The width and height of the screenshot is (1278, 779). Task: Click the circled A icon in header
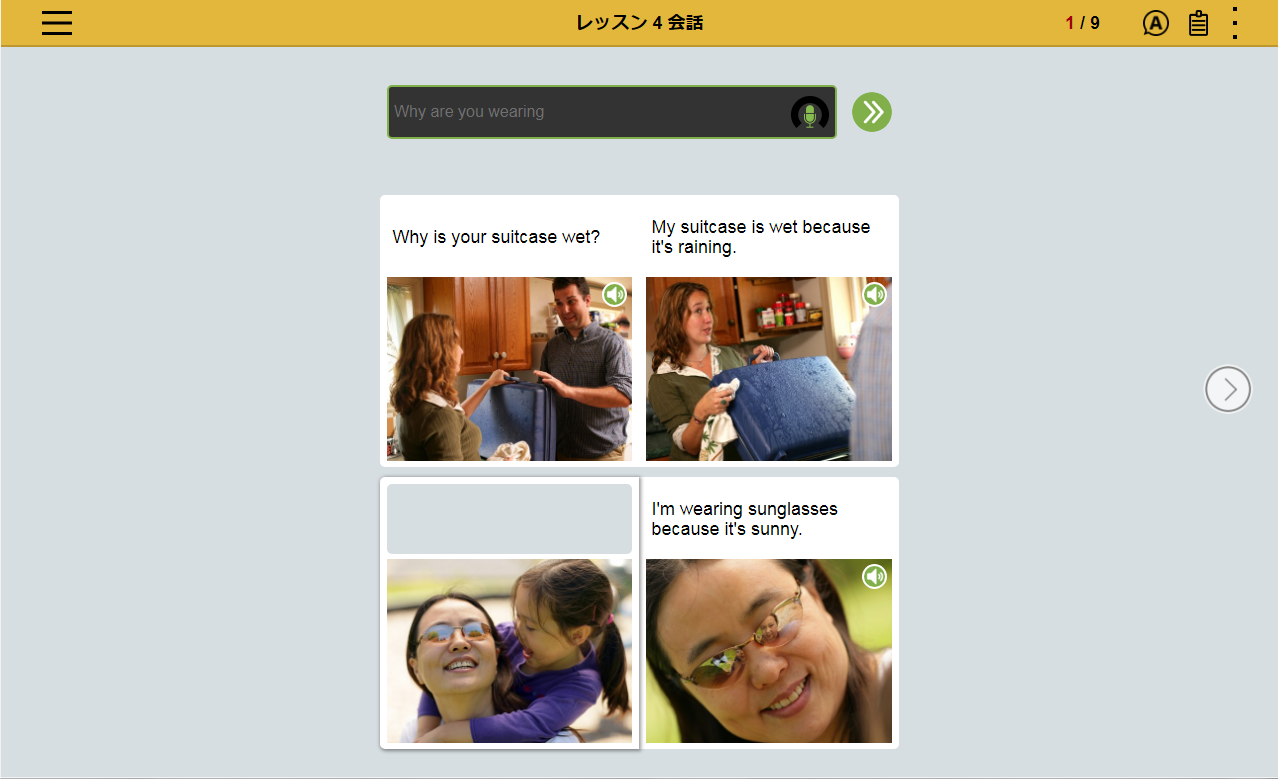(x=1155, y=23)
